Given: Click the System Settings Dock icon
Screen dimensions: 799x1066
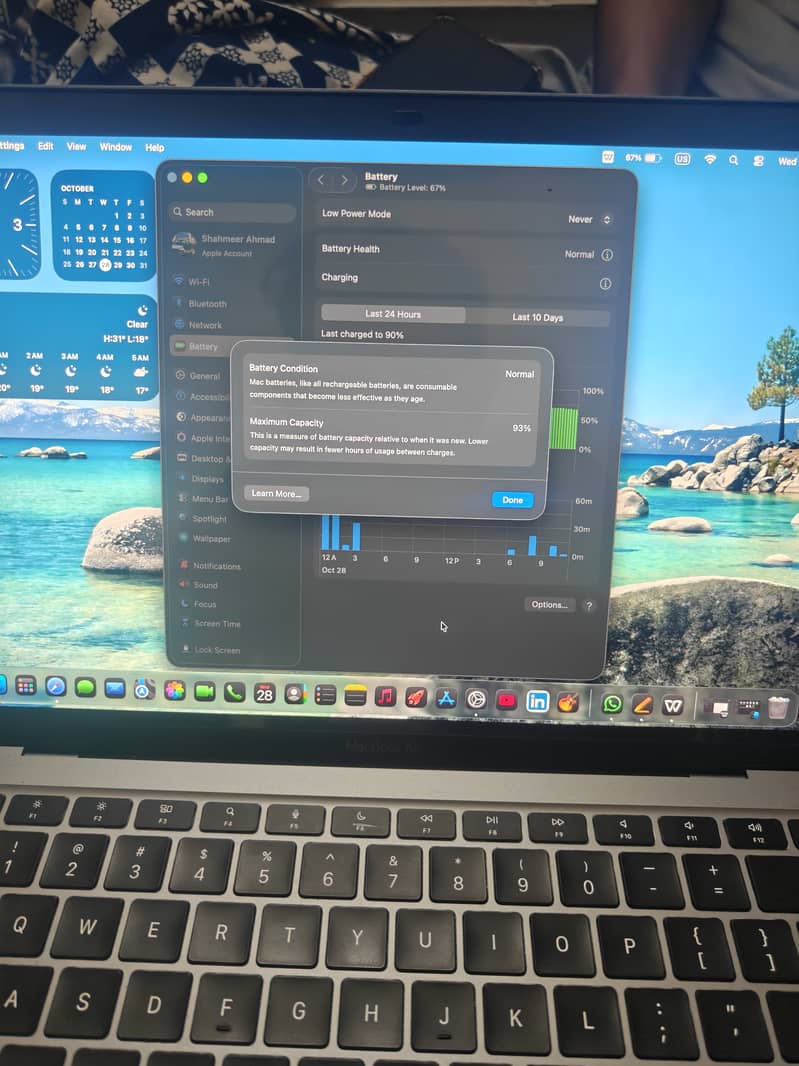Looking at the screenshot, I should coord(476,699).
